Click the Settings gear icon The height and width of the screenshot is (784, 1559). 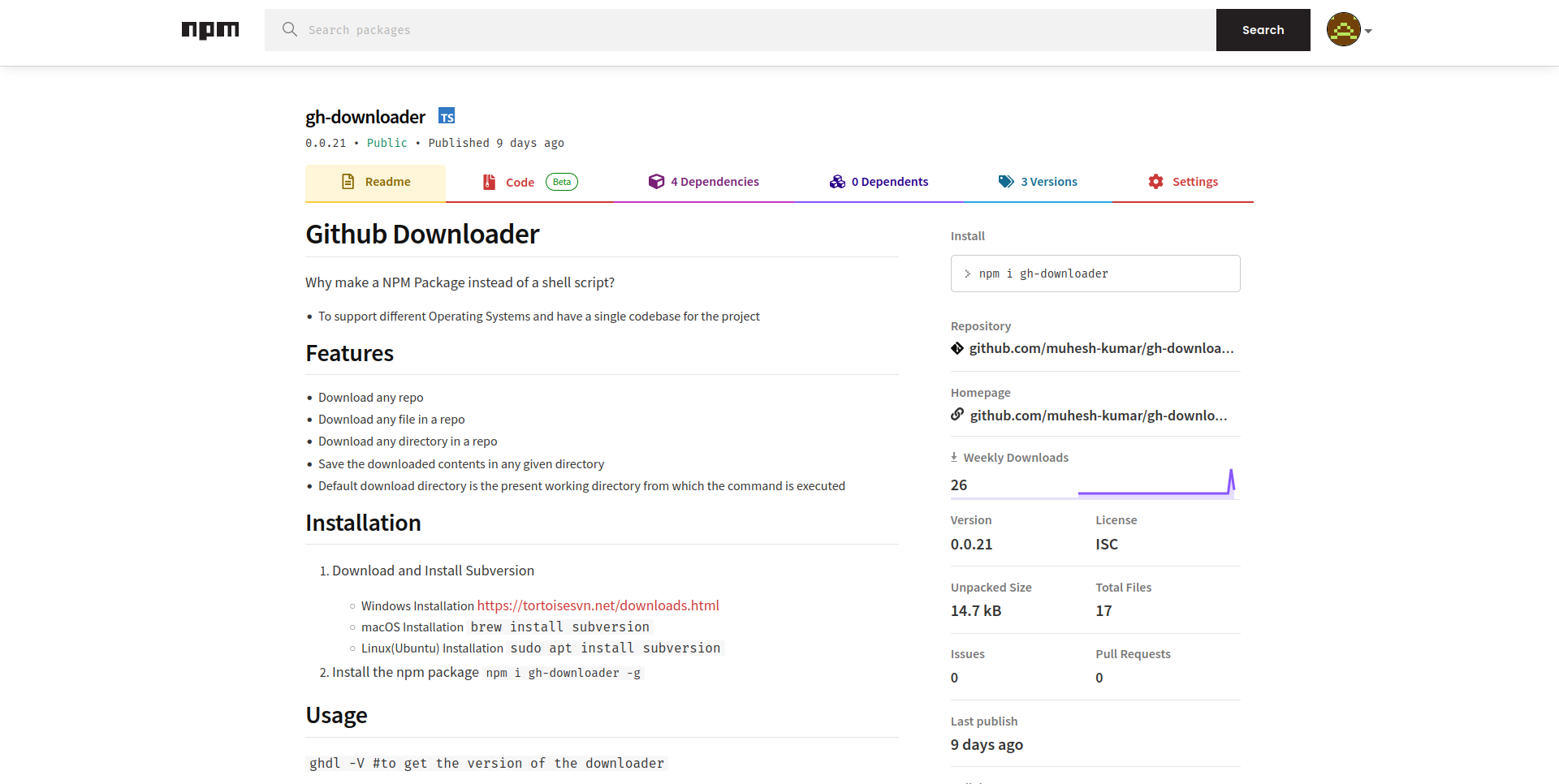point(1156,182)
